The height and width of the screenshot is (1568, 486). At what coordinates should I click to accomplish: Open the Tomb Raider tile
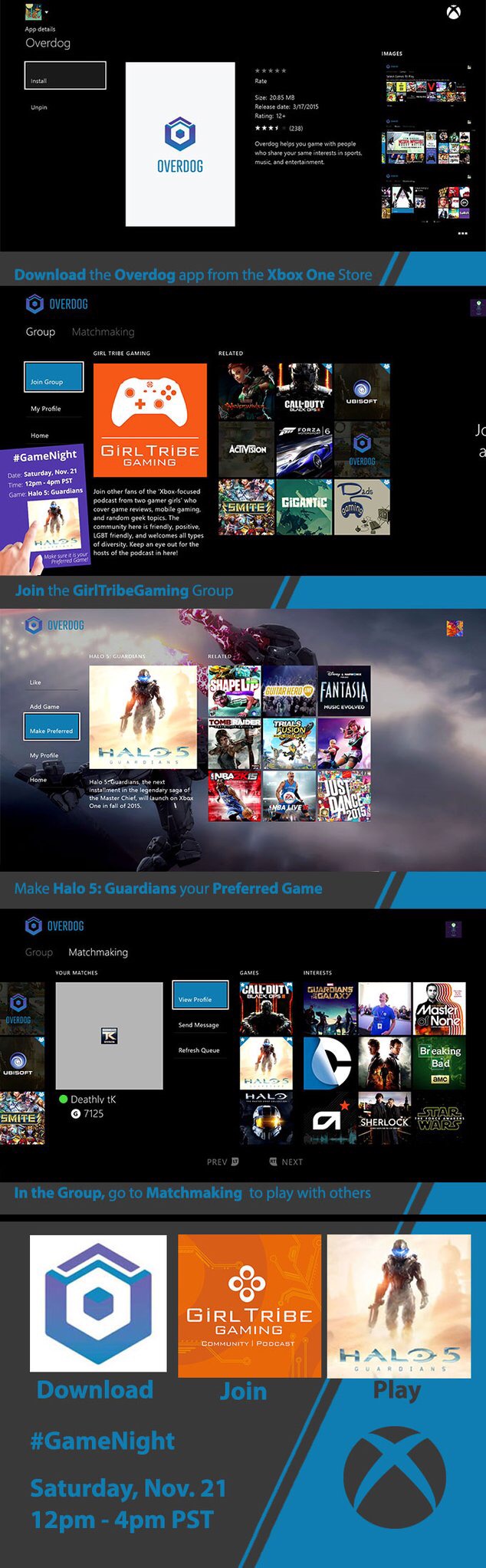point(235,744)
